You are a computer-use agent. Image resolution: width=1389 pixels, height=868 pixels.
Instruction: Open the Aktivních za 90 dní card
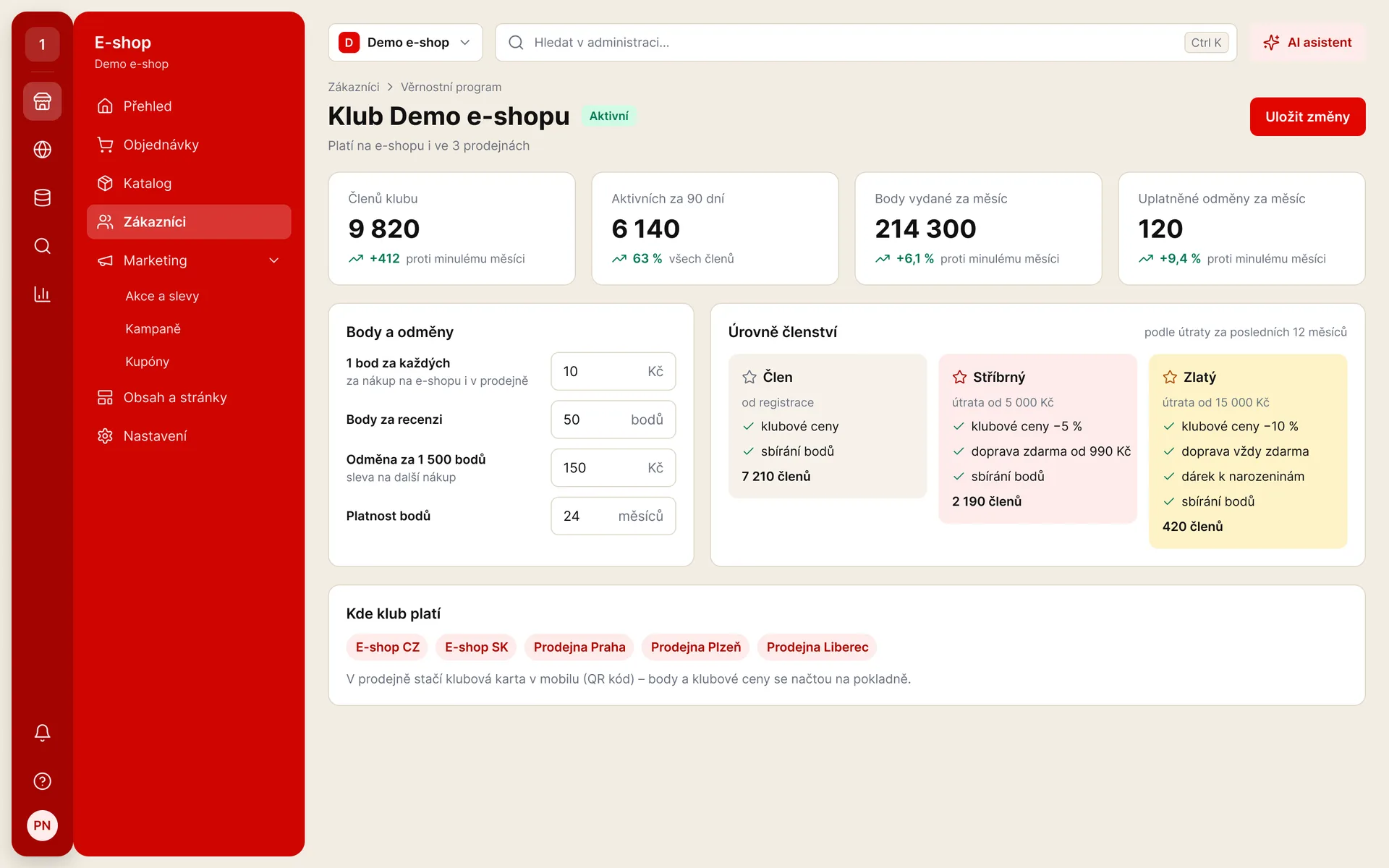715,229
